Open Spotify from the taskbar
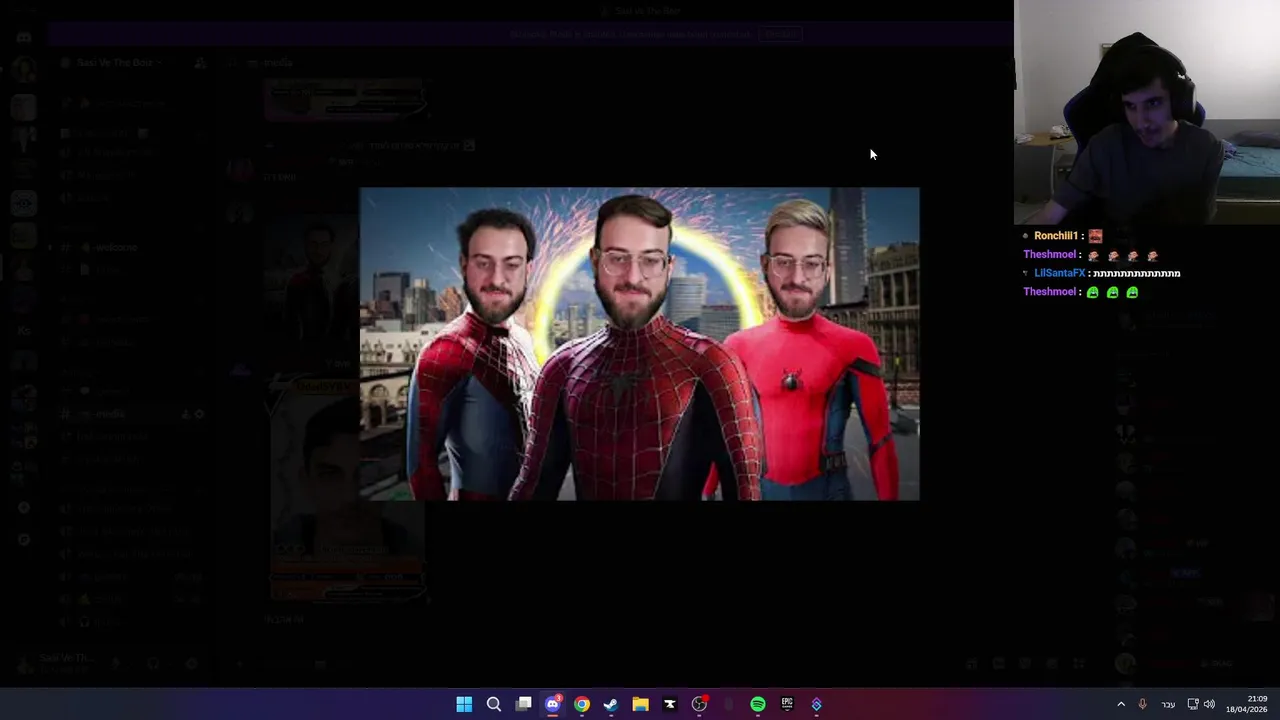 (x=758, y=704)
